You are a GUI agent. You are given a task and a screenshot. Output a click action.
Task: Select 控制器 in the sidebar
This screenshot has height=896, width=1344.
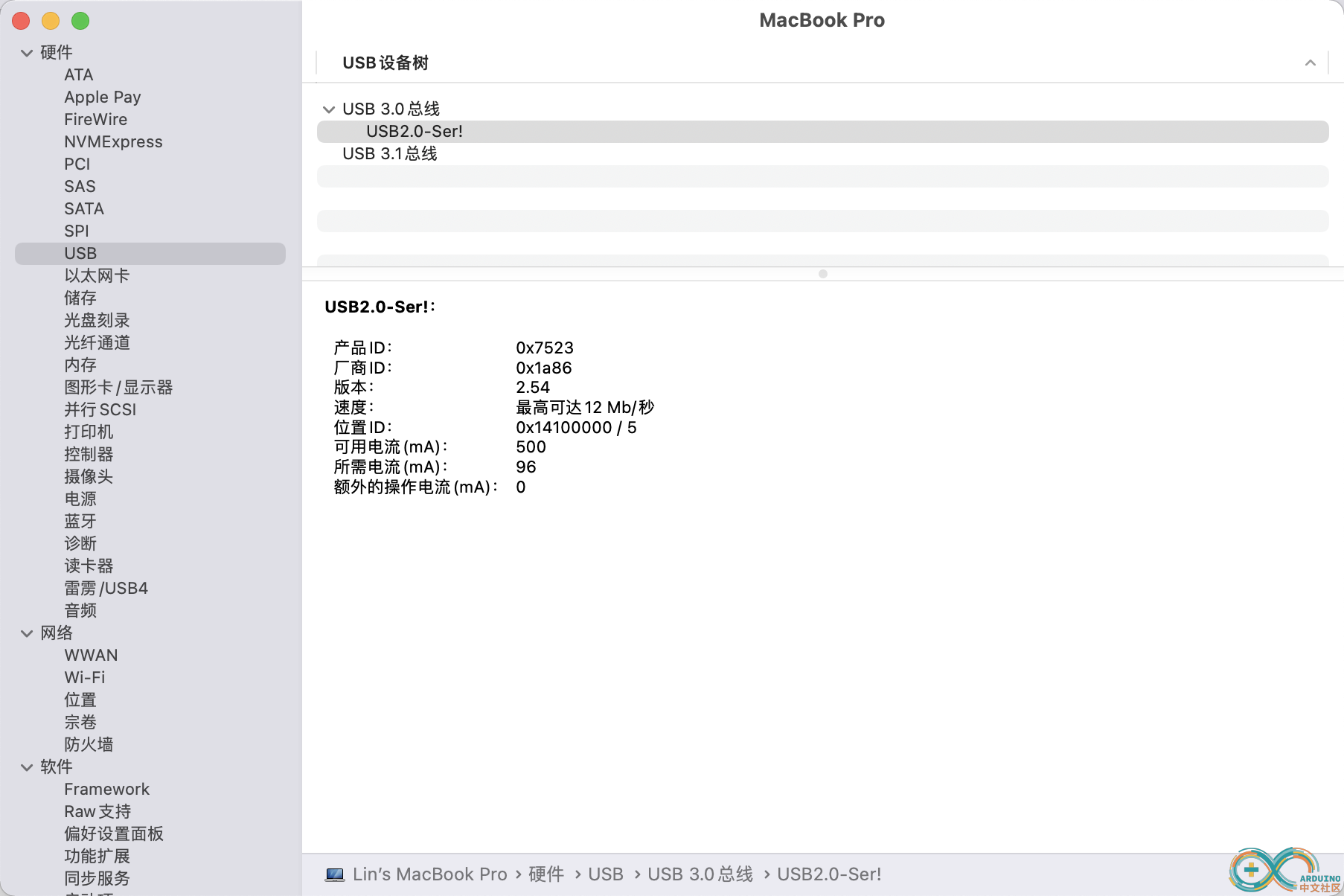click(89, 455)
